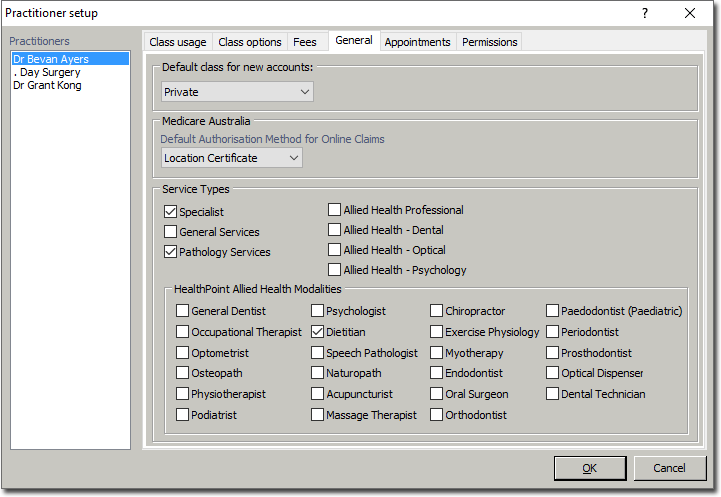Screen dimensions: 721x497
Task: Toggle the Dietitian modality checkbox
Action: [x=318, y=332]
